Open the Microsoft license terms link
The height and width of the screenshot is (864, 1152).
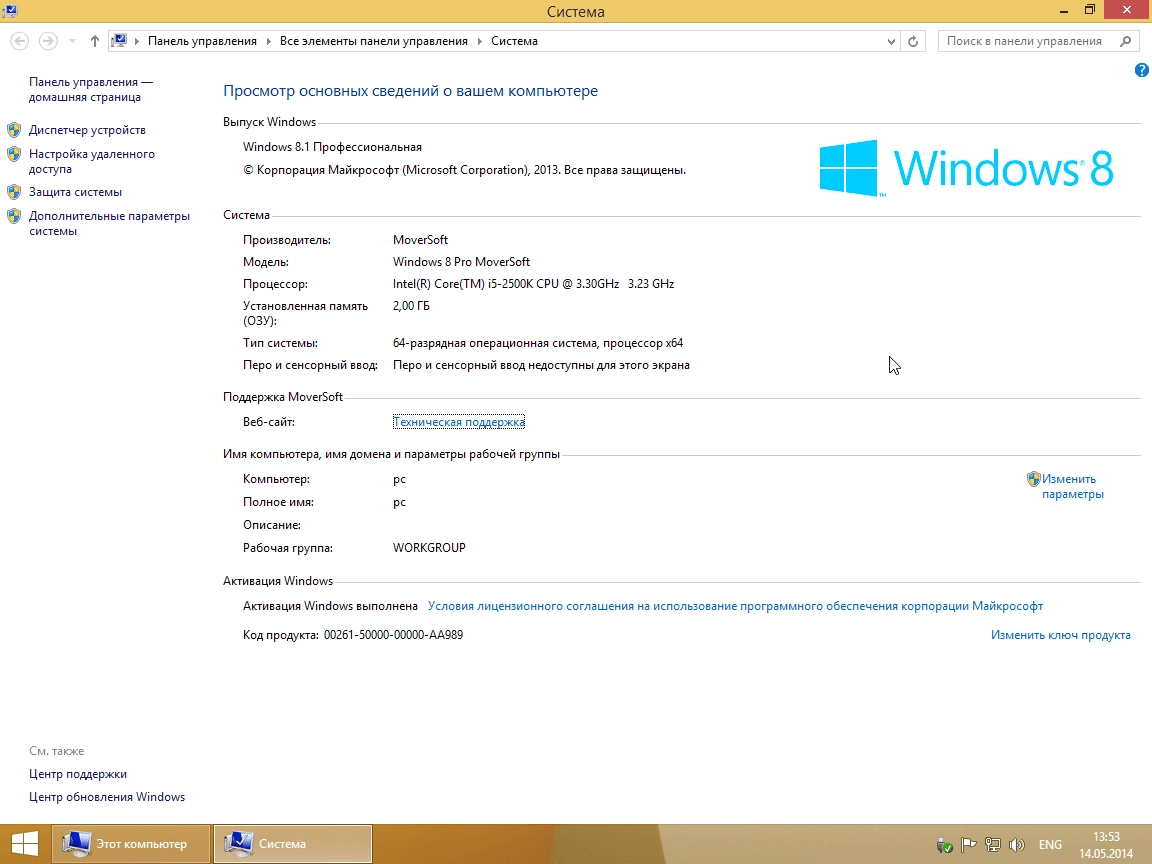(x=735, y=606)
